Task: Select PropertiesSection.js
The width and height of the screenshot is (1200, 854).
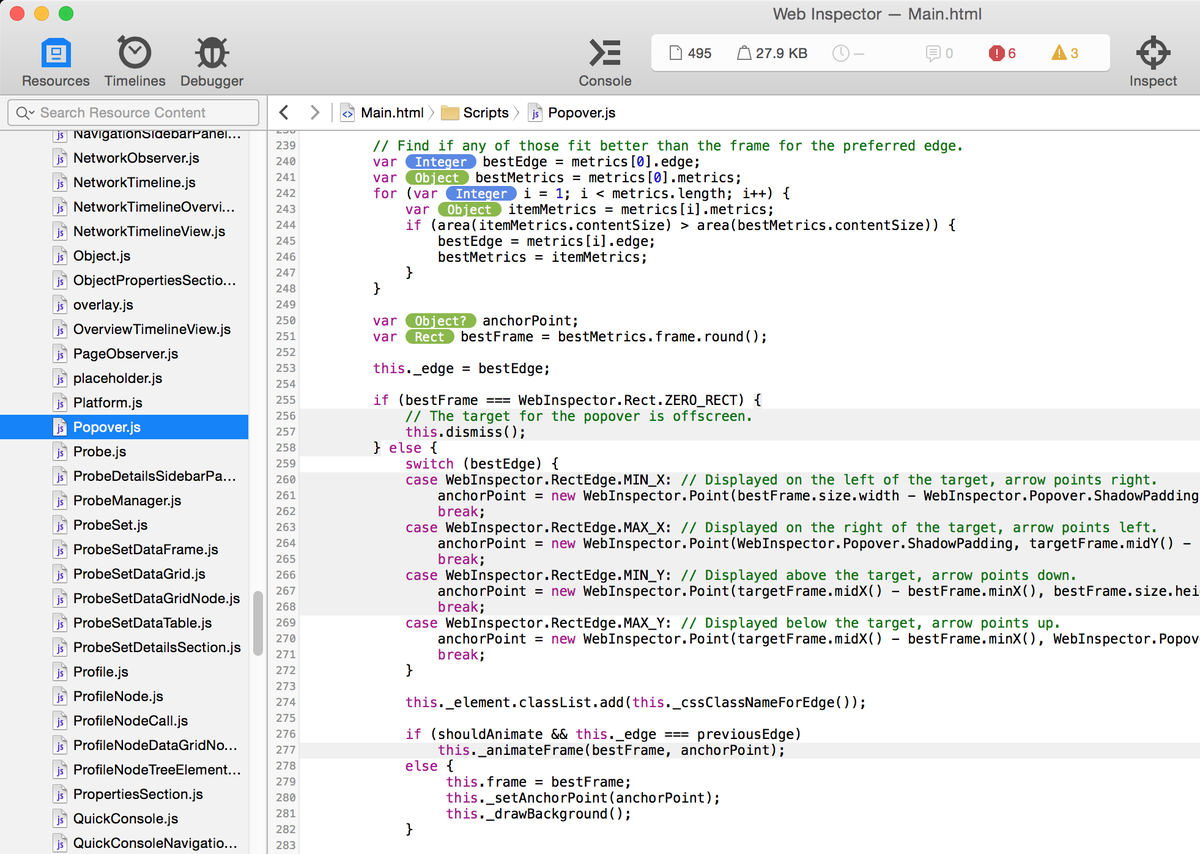Action: tap(124, 795)
